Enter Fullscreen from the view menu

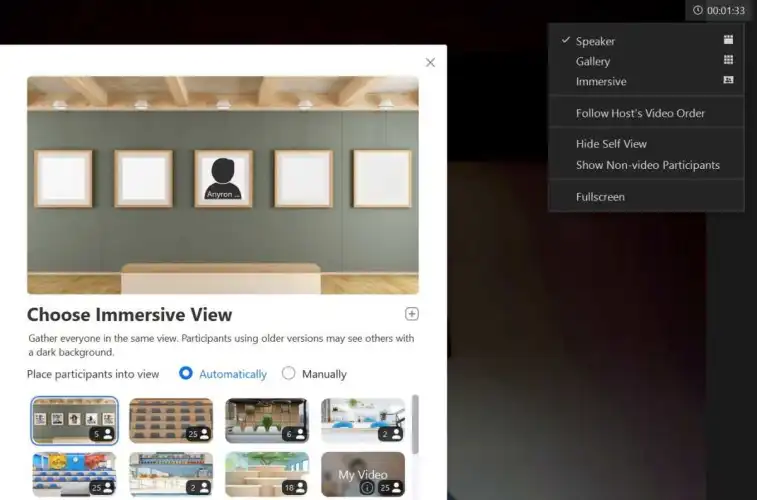pos(600,197)
